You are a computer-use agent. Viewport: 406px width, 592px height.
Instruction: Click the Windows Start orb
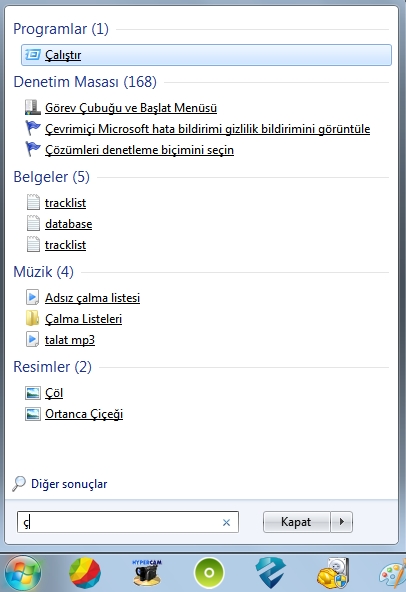click(x=23, y=573)
